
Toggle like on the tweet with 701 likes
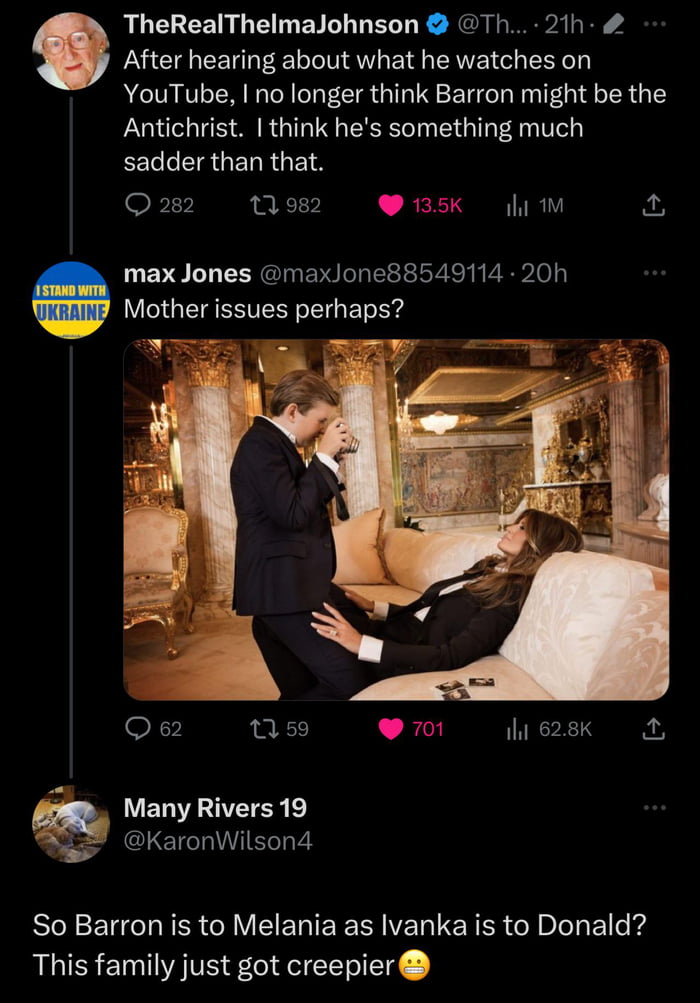pos(391,729)
